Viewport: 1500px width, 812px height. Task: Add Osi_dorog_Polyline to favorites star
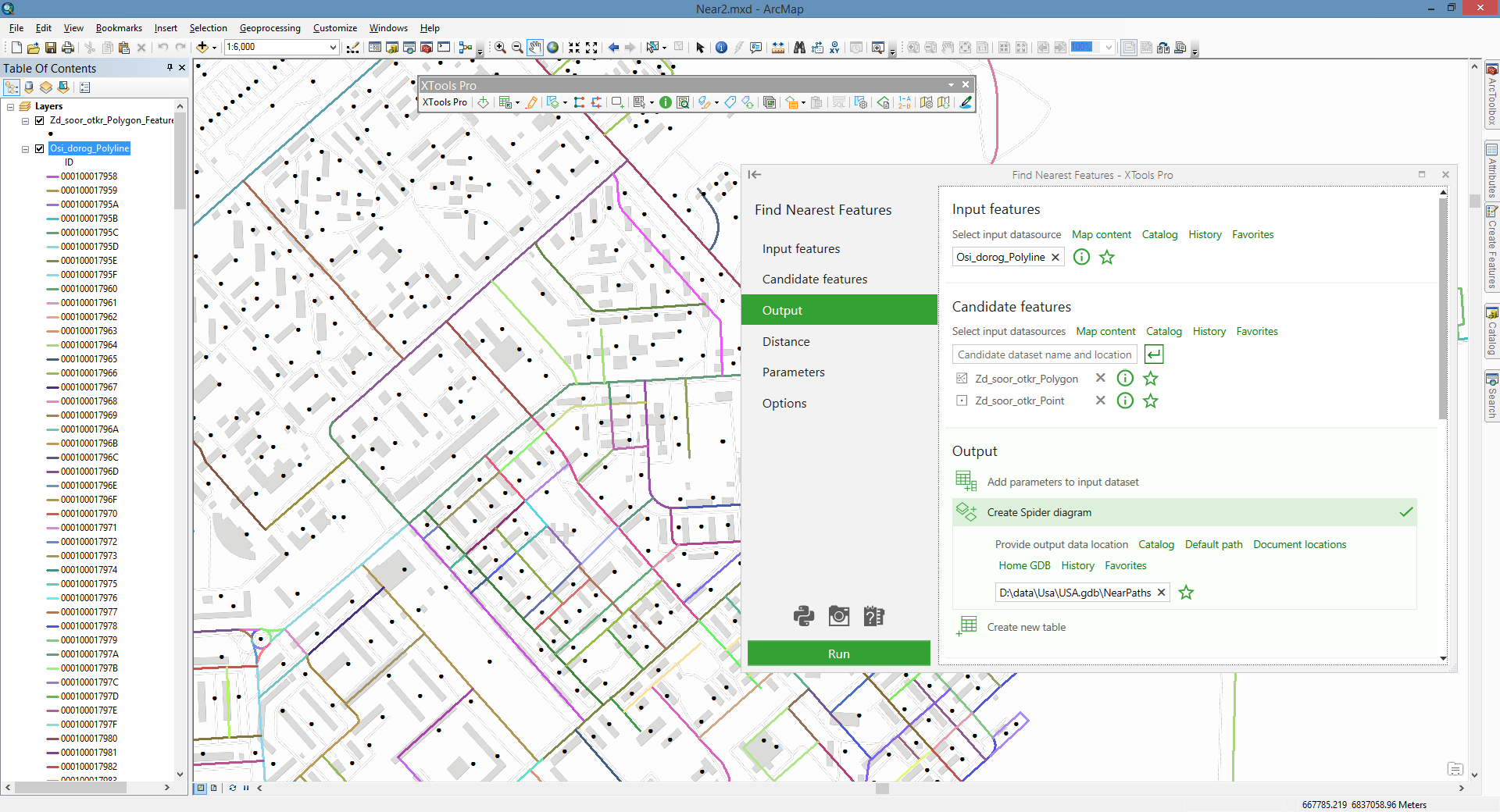1107,257
